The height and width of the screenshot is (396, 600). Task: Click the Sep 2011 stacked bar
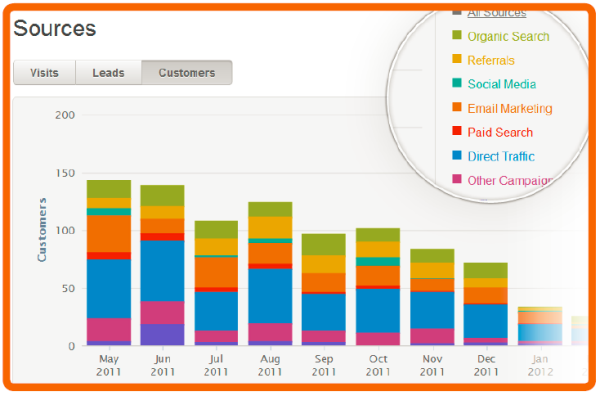tap(324, 290)
